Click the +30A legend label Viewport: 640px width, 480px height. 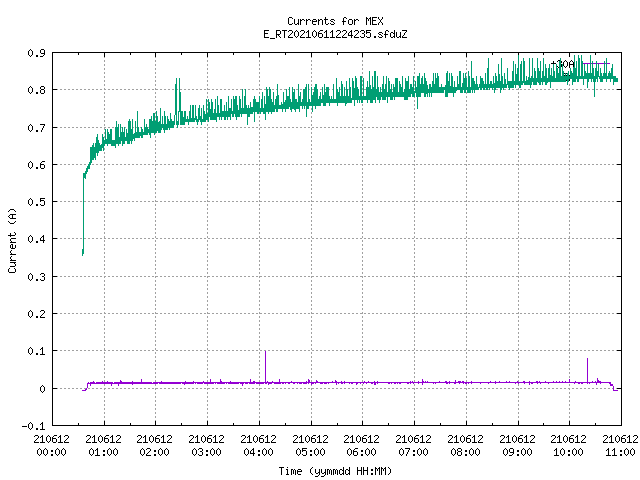(562, 64)
